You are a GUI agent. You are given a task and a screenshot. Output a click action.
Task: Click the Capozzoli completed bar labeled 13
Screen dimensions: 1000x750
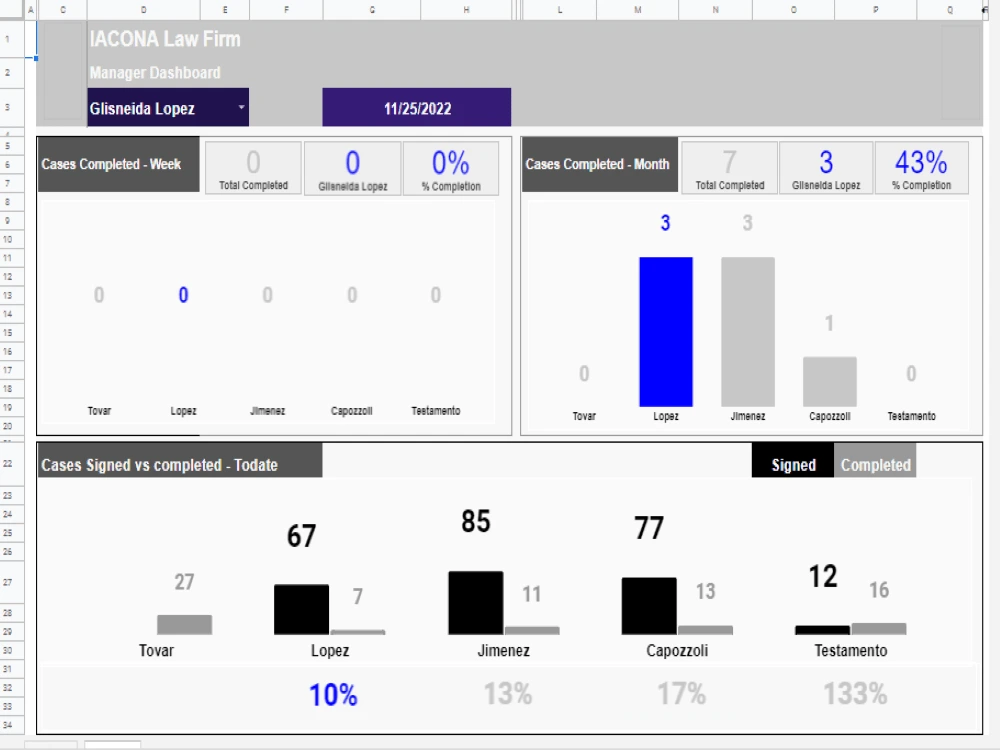pyautogui.click(x=706, y=629)
